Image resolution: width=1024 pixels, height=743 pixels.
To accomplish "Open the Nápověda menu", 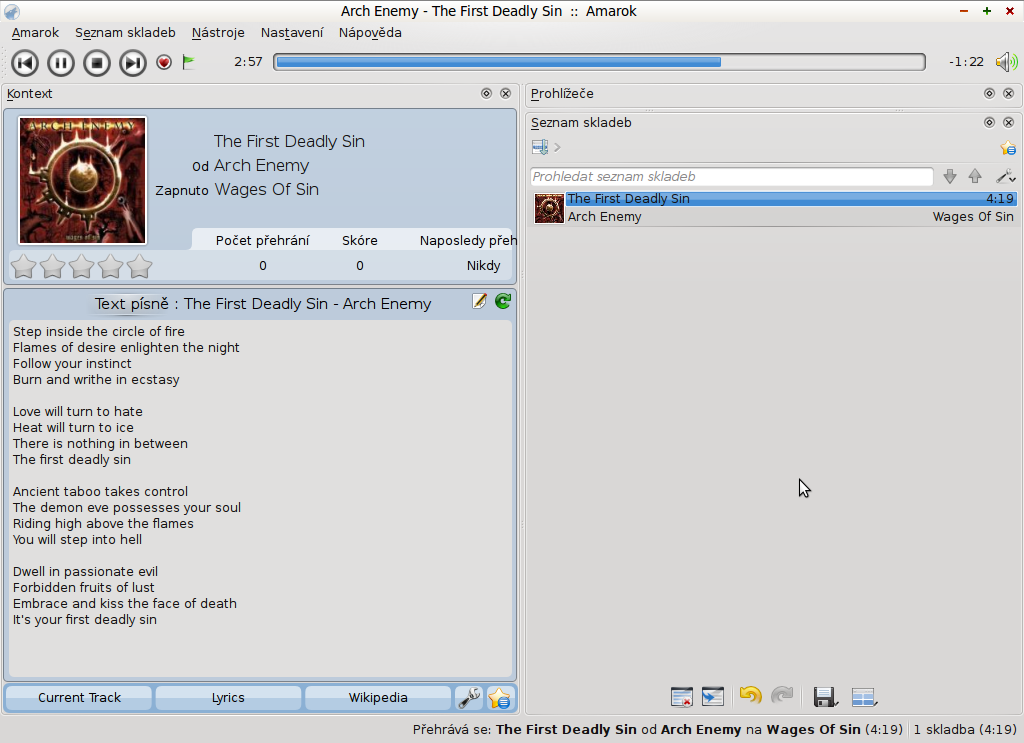I will 370,33.
